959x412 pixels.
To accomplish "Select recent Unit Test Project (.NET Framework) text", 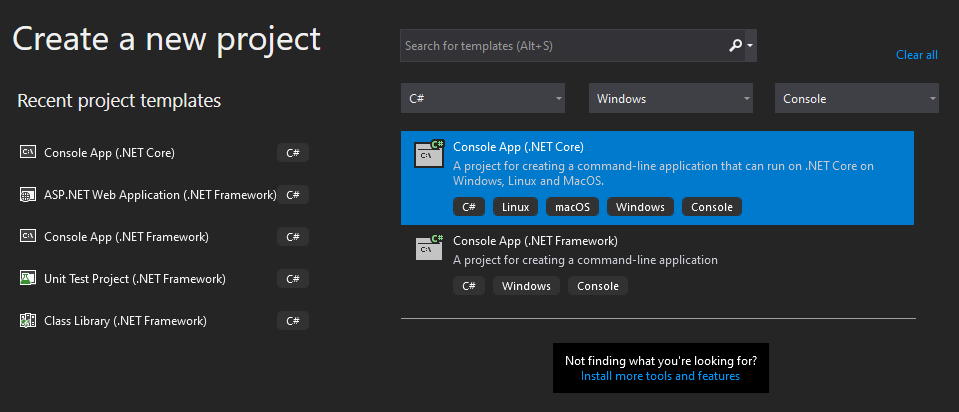I will [135, 279].
